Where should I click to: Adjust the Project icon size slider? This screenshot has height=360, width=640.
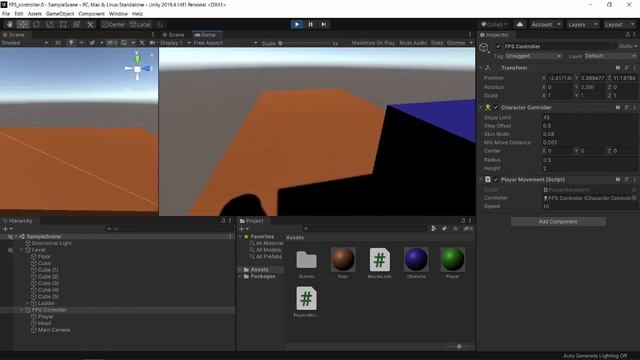coord(459,347)
